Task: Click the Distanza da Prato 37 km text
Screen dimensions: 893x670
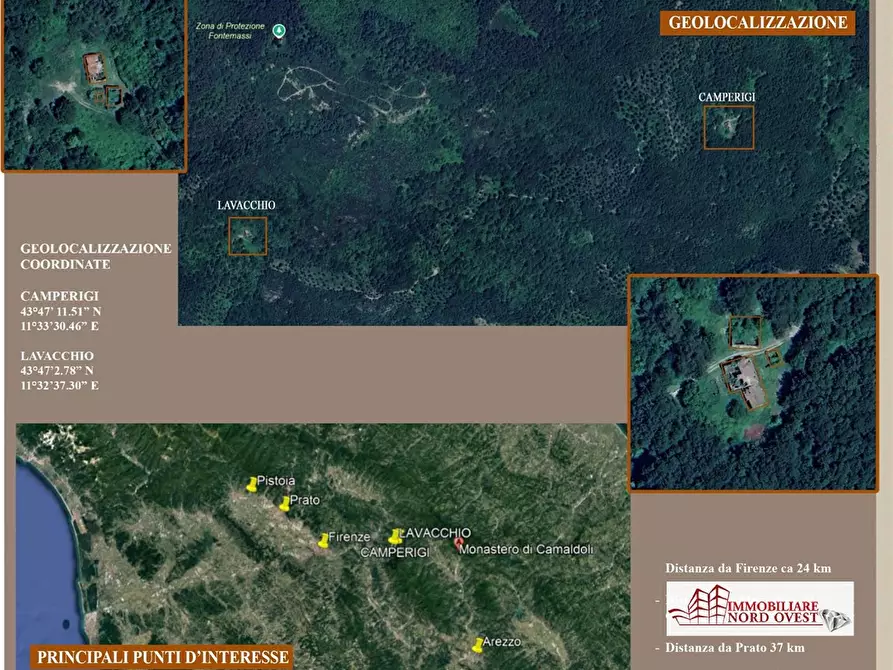Action: click(735, 648)
